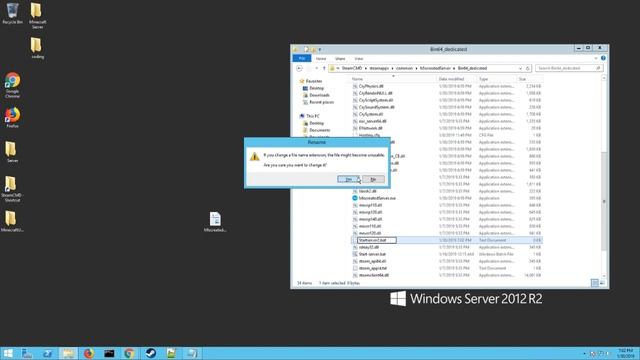Refresh the folder with address bar icon
The height and width of the screenshot is (360, 640).
click(527, 69)
